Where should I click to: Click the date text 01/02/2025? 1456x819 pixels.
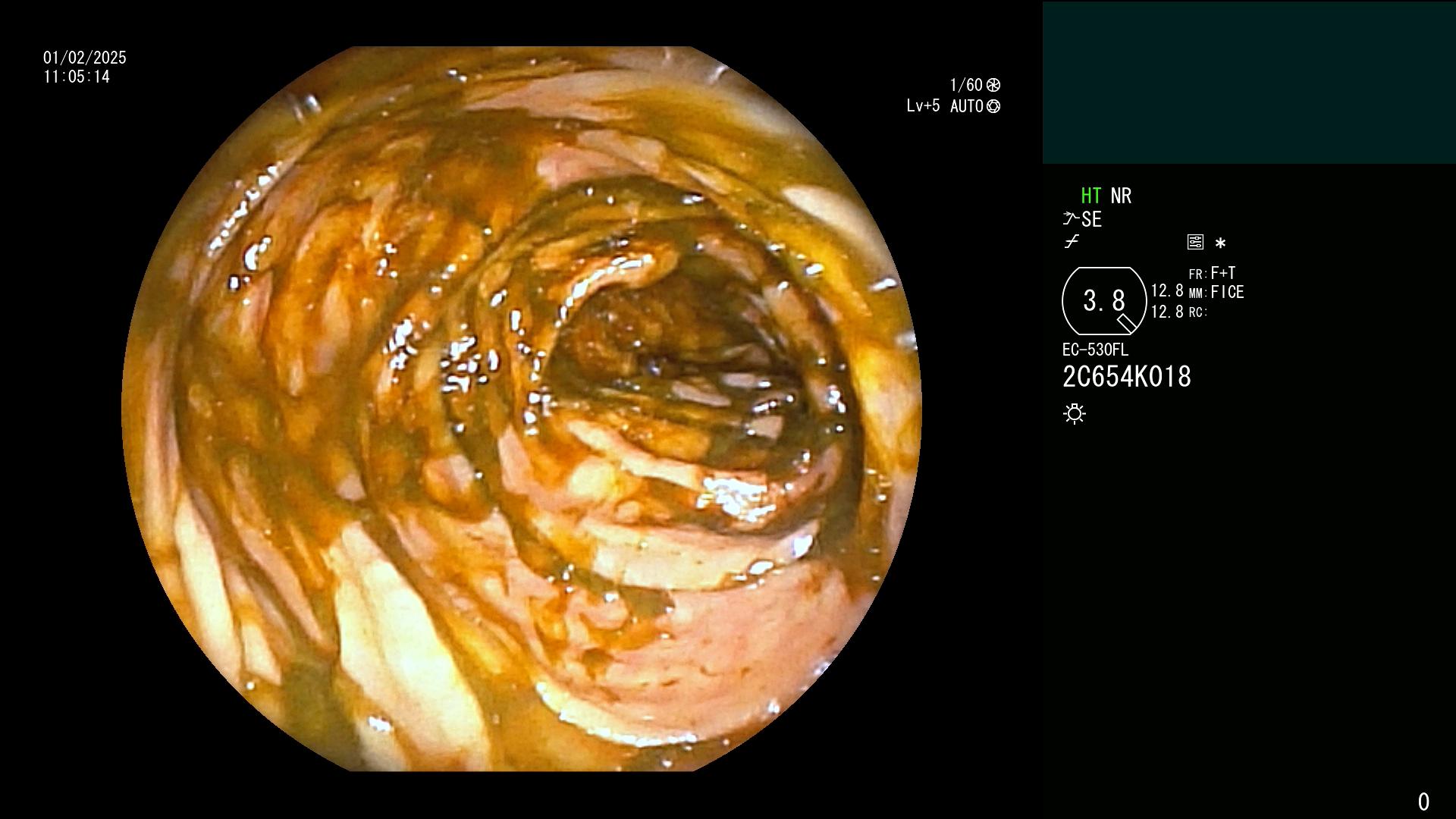pyautogui.click(x=85, y=58)
